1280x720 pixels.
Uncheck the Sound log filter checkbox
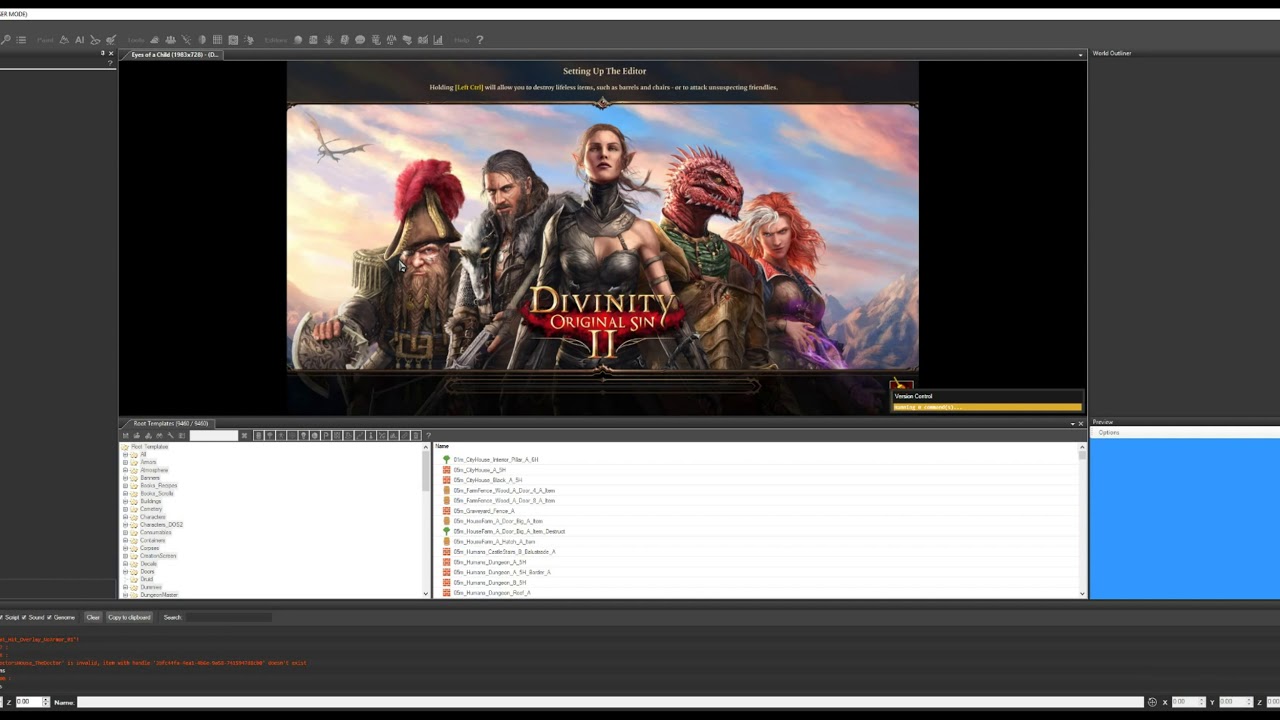[x=24, y=617]
